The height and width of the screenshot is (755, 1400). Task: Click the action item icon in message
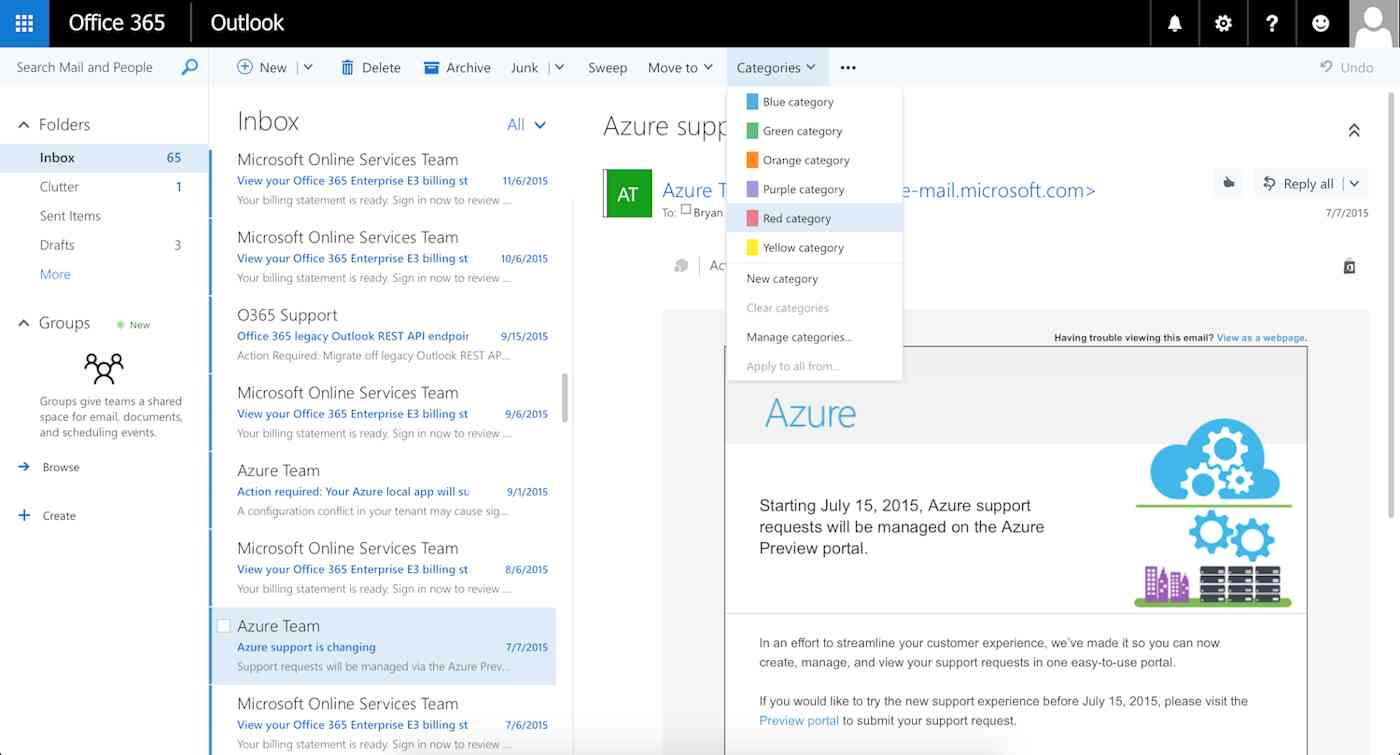(x=681, y=265)
